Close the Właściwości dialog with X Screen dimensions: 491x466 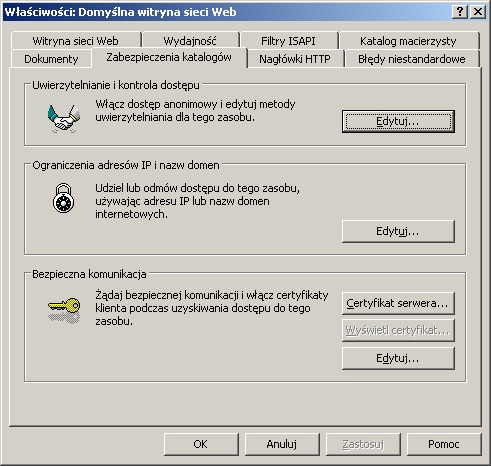click(477, 12)
